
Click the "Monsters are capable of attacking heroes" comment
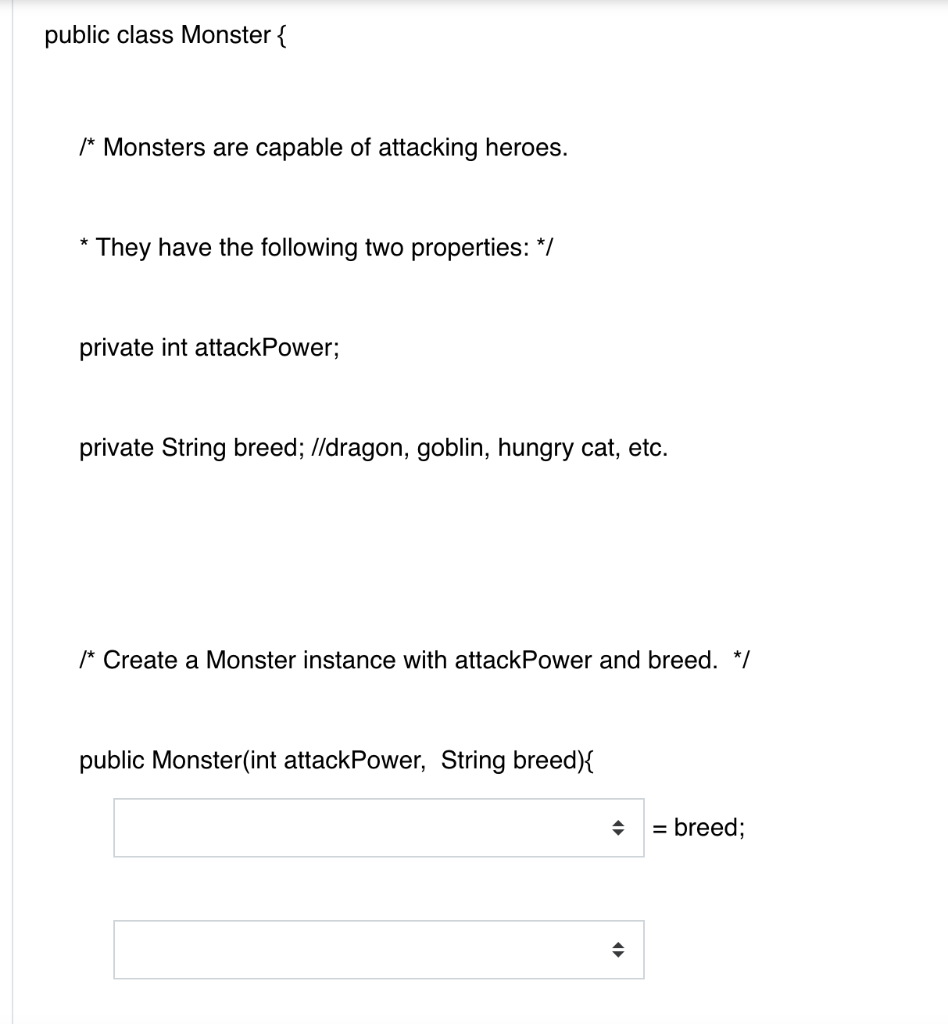point(323,147)
